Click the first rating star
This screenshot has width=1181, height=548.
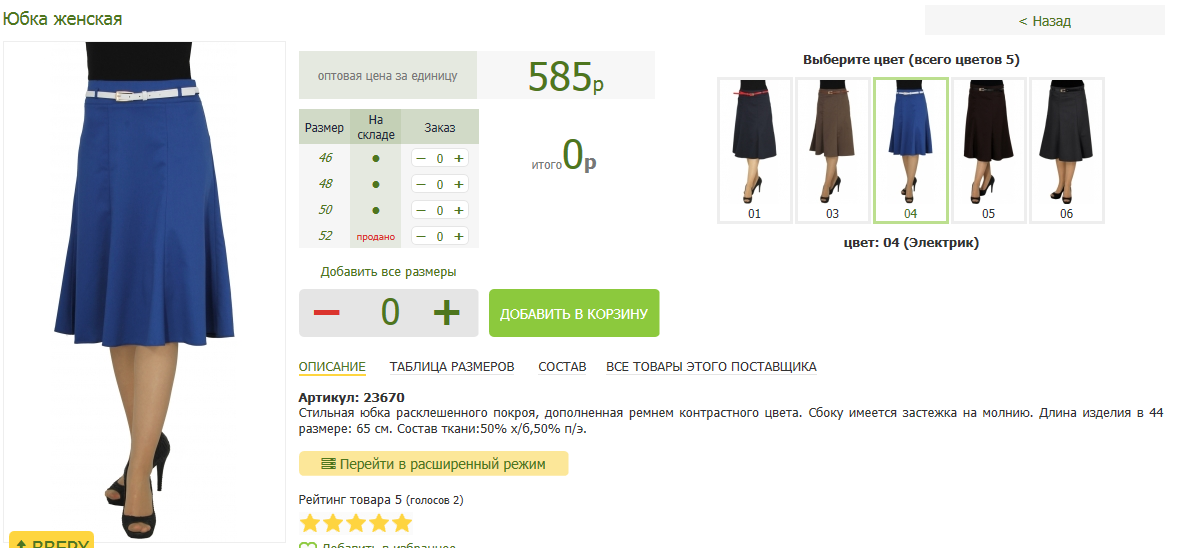[x=310, y=523]
